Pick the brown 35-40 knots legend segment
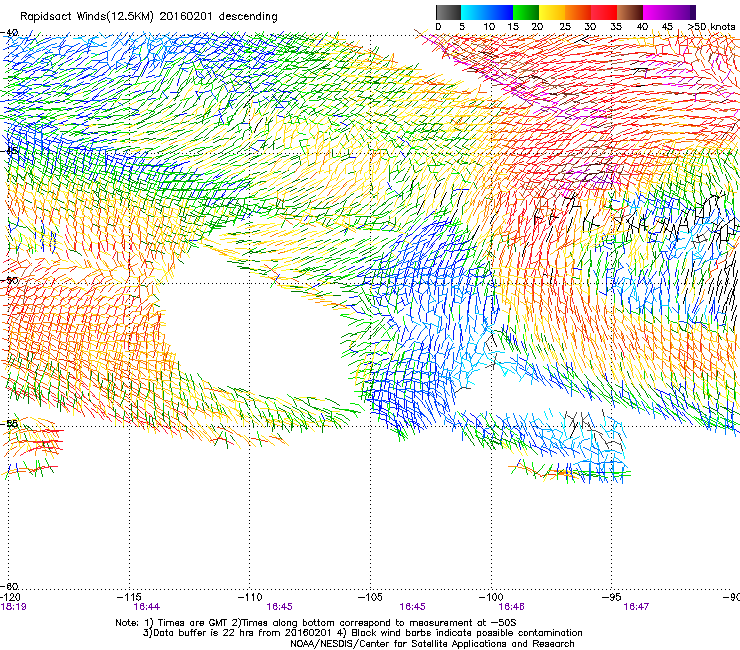 [x=630, y=12]
